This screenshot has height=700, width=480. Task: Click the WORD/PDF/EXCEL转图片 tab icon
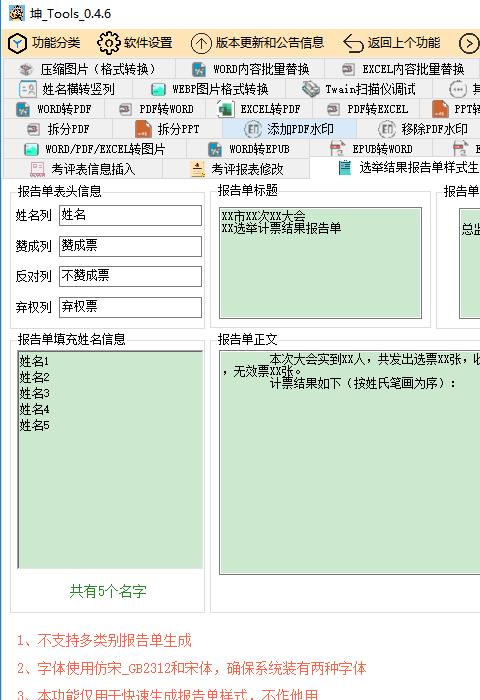31,149
